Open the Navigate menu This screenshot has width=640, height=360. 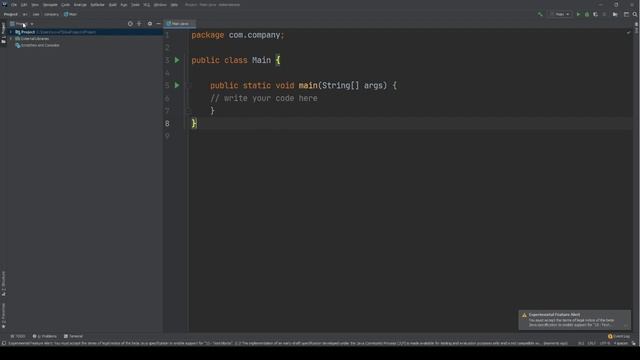50,4
